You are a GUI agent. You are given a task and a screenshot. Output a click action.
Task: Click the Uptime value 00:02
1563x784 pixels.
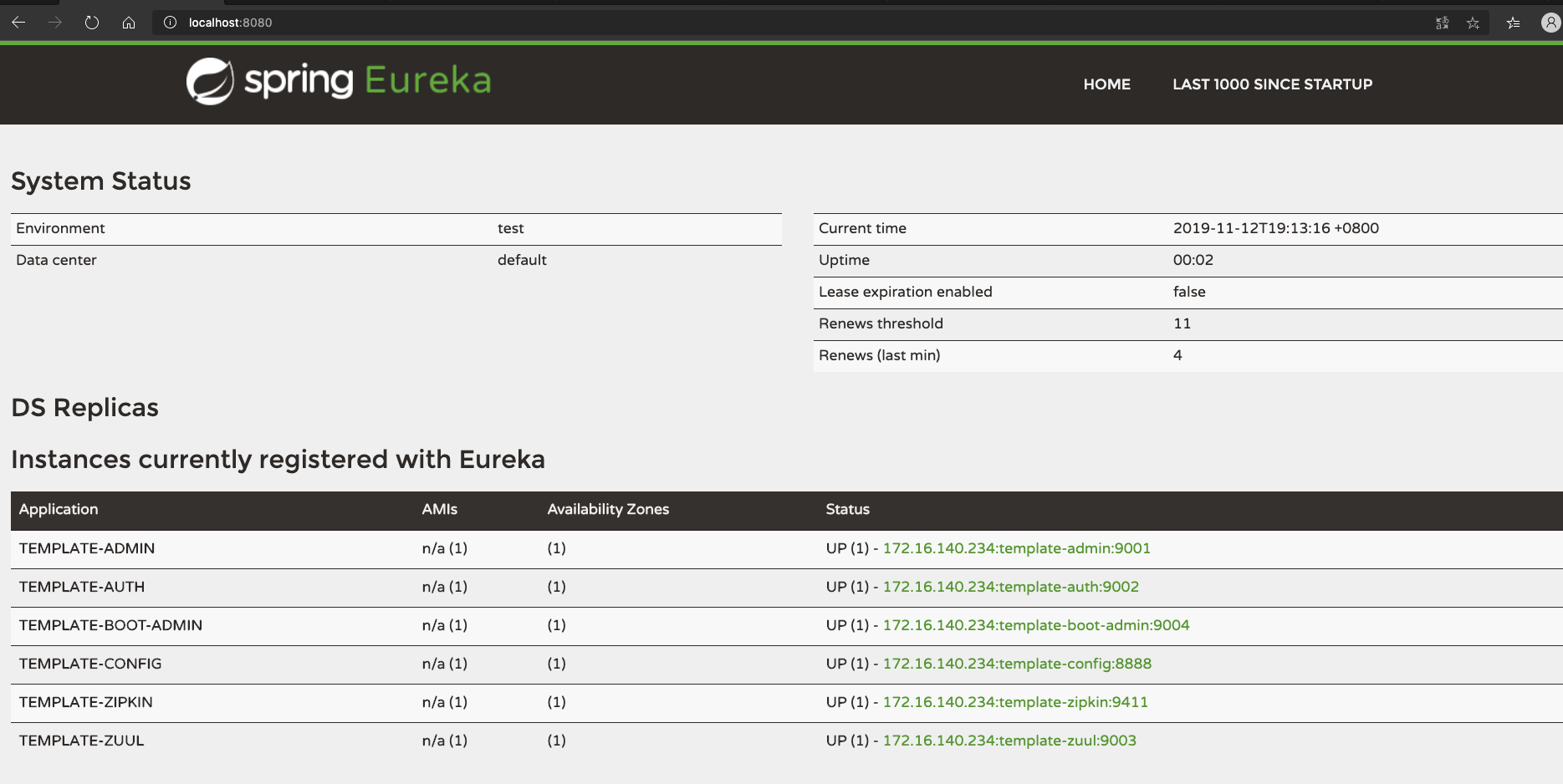pos(1193,261)
